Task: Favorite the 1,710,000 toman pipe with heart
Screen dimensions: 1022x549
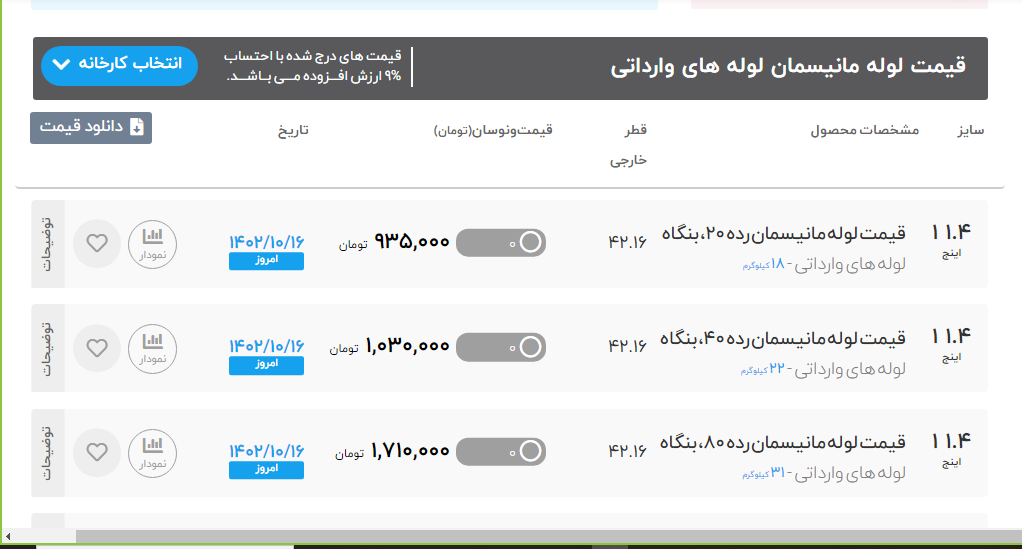Action: (x=97, y=452)
